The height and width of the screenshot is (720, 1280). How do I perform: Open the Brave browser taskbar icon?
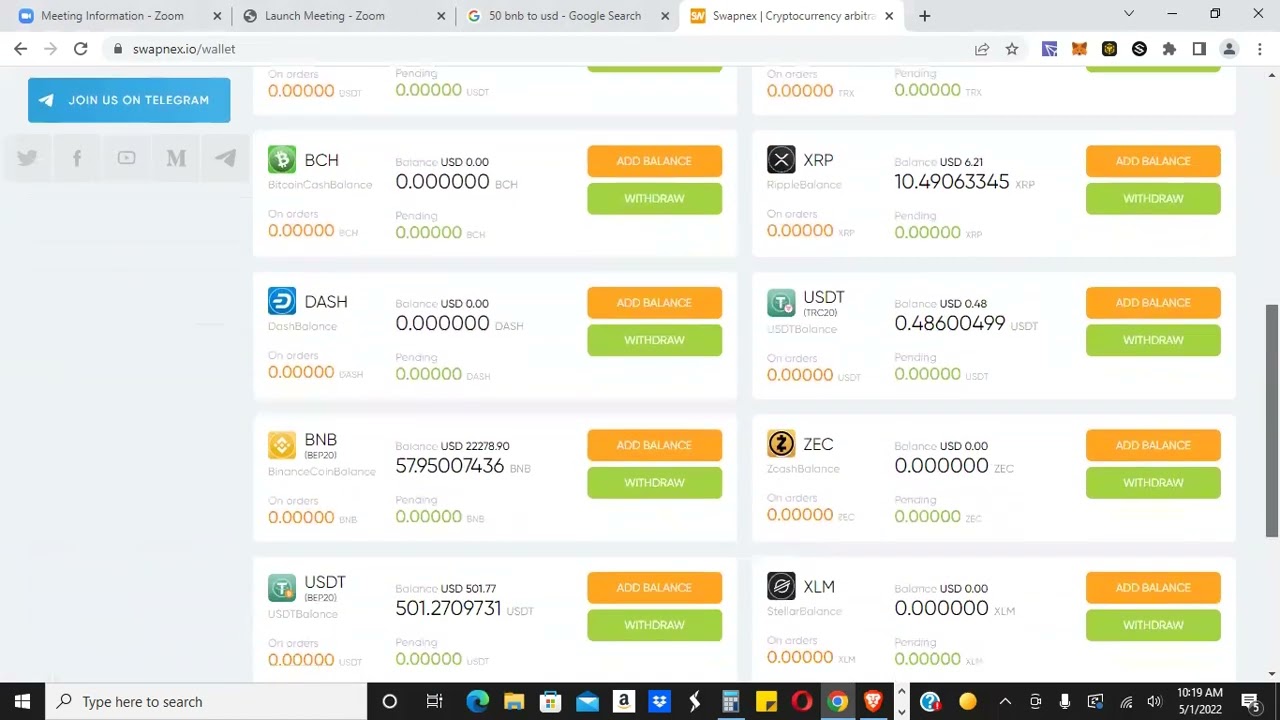tap(873, 702)
